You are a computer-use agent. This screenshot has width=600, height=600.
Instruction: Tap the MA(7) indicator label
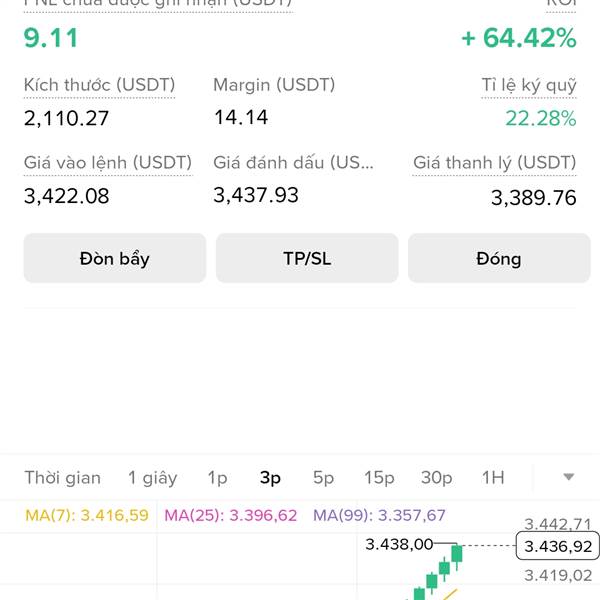pos(86,516)
